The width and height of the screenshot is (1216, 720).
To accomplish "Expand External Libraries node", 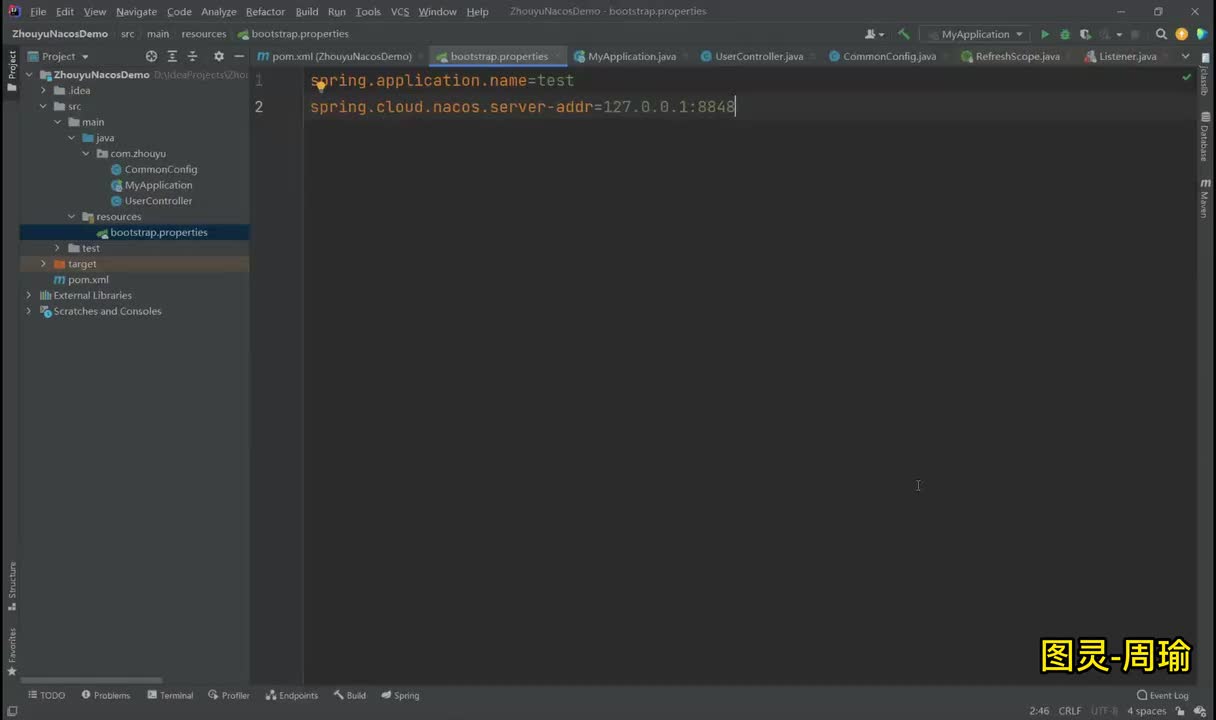I will (x=29, y=296).
